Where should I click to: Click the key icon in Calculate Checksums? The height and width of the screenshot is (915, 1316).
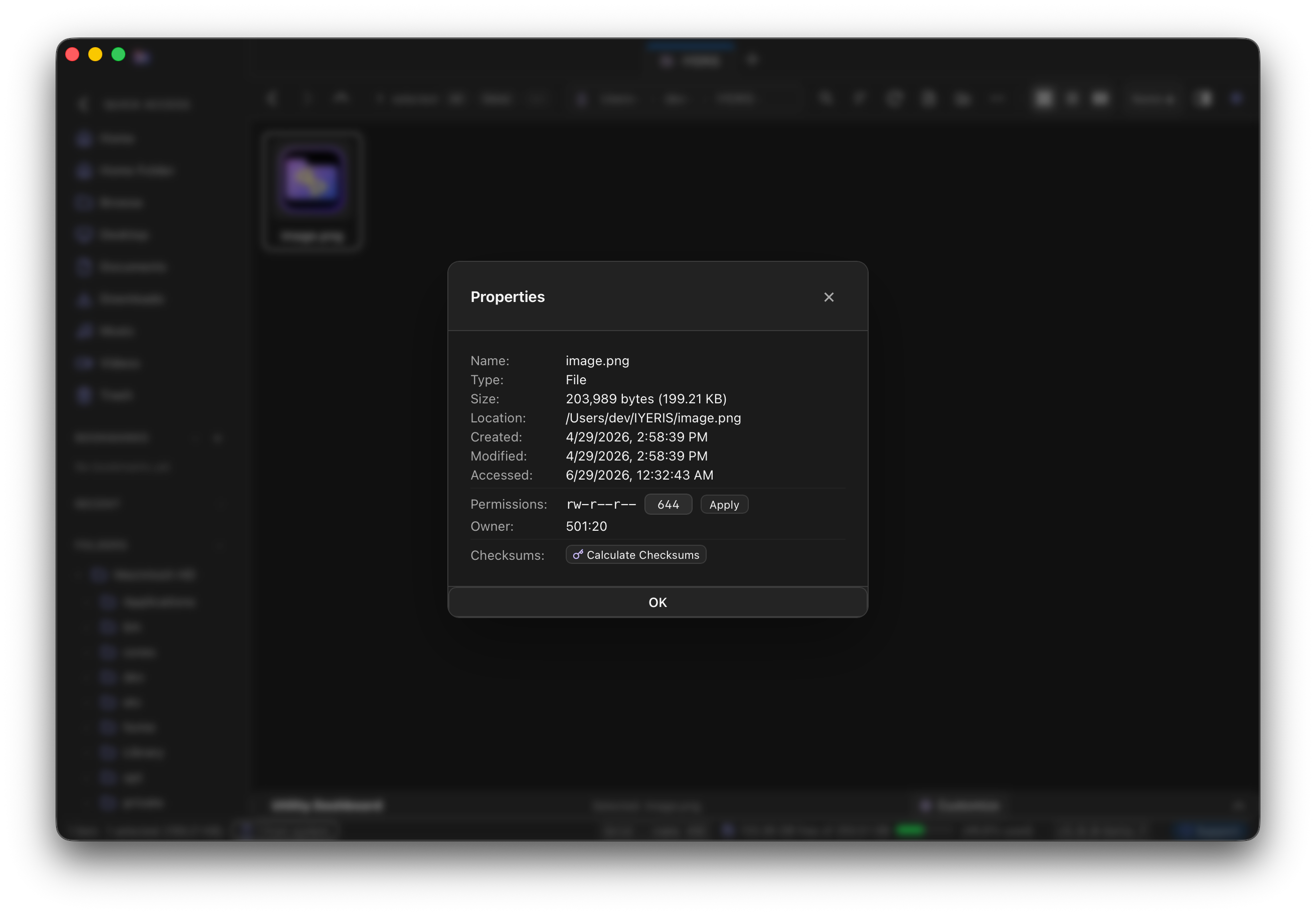578,554
